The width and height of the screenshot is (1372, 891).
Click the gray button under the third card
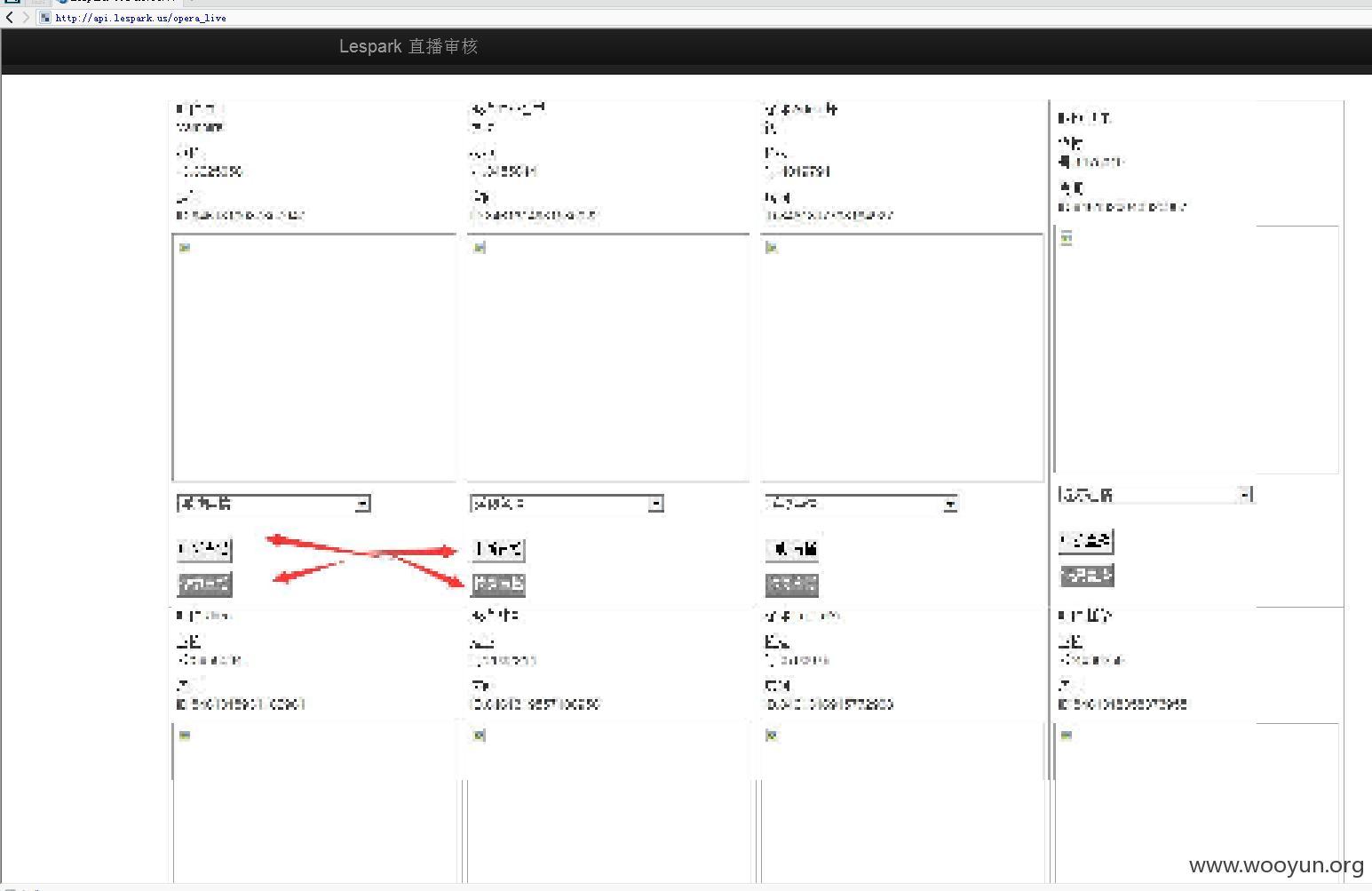tap(792, 585)
